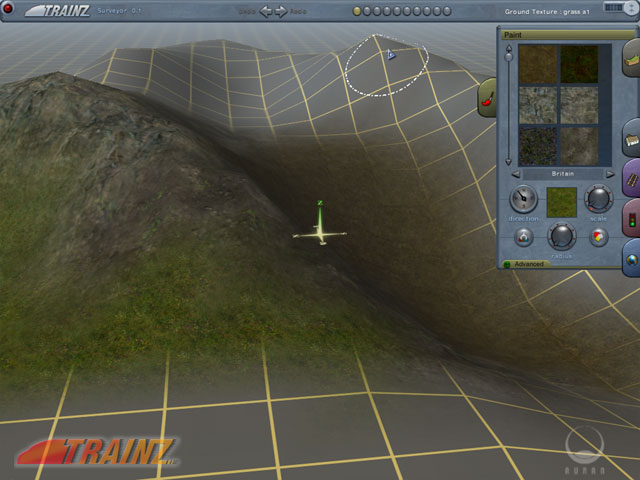Choose the tan sand texture thumbnail
640x480 pixels.
coord(579,146)
